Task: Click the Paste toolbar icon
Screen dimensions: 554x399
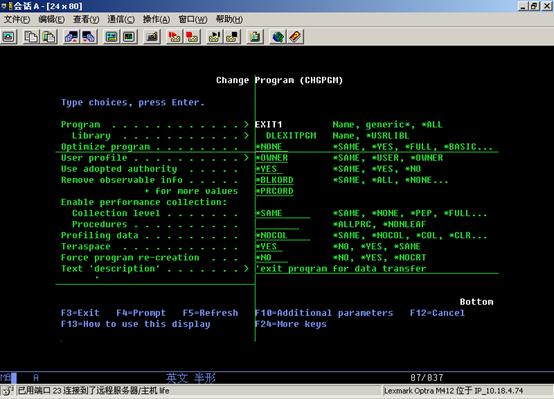Action: pos(48,37)
